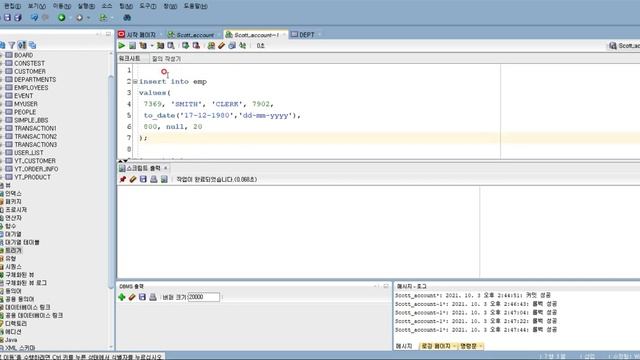Print script output with its printer icon

153,179
